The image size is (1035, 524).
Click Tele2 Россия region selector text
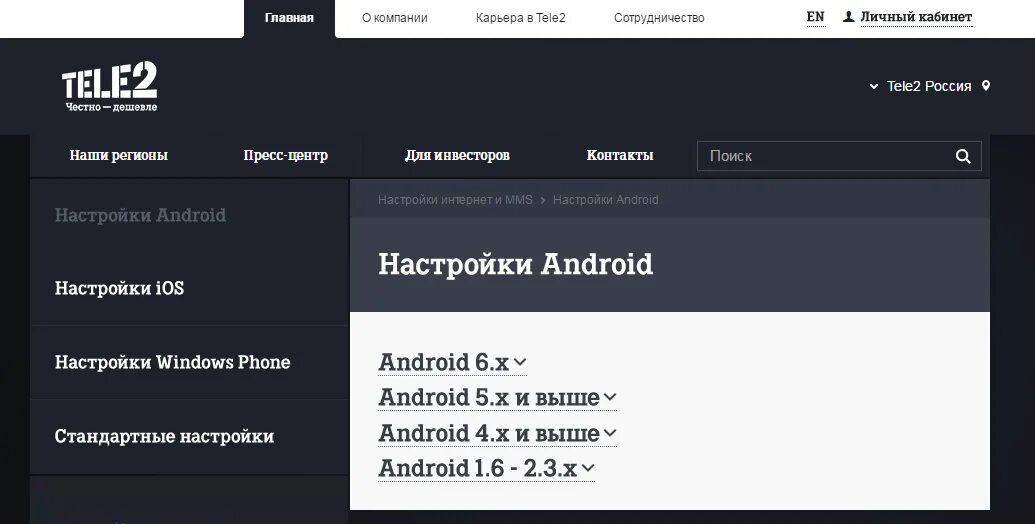click(x=929, y=86)
